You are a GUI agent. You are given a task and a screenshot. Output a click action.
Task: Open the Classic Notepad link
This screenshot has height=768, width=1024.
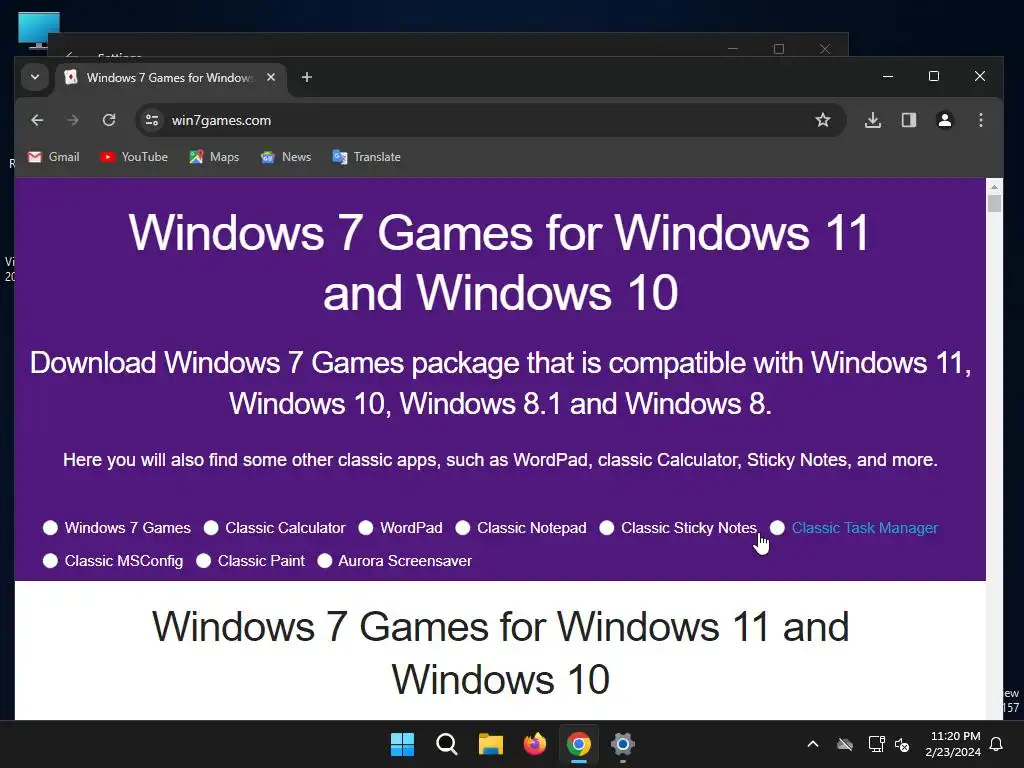[532, 528]
